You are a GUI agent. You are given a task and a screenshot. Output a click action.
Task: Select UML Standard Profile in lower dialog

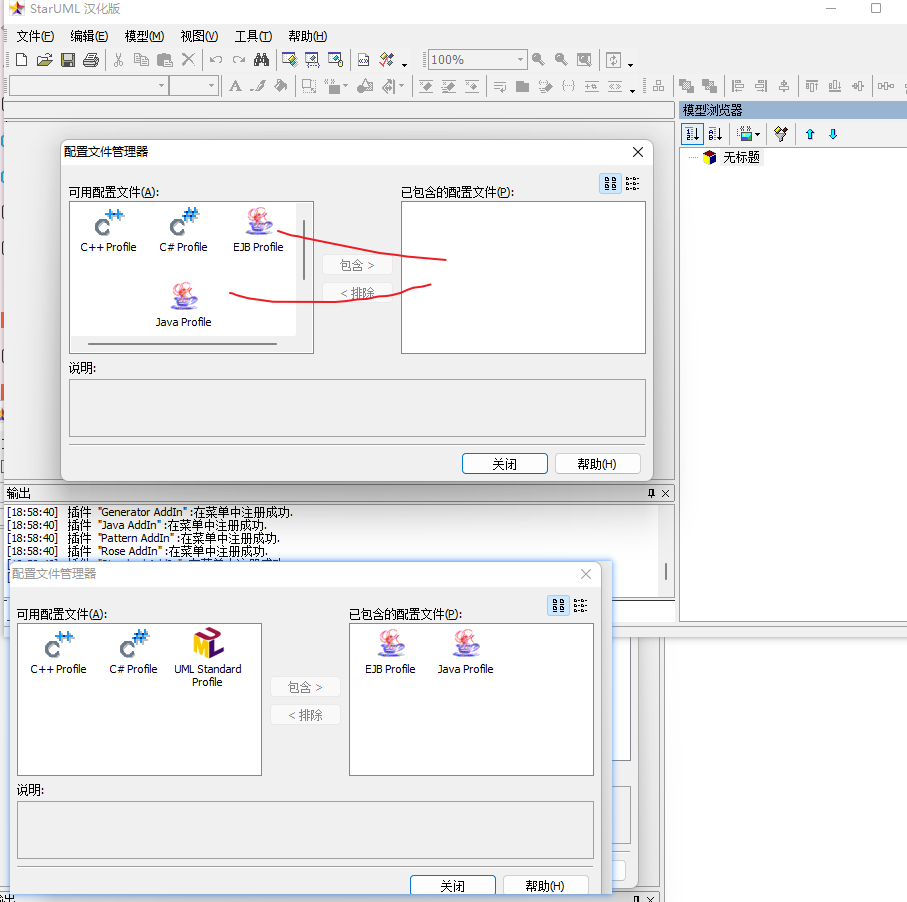[207, 658]
